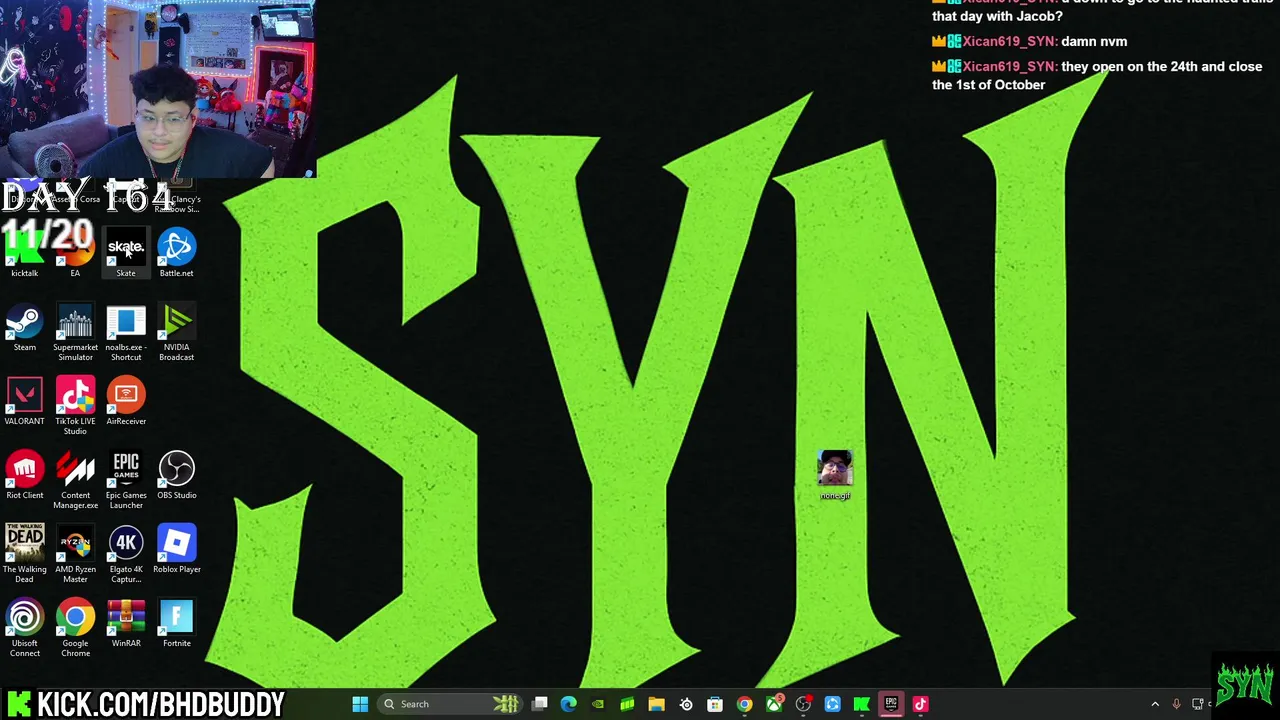1280x720 pixels.
Task: Switch to Epic Games Launcher in taskbar
Action: [x=891, y=704]
